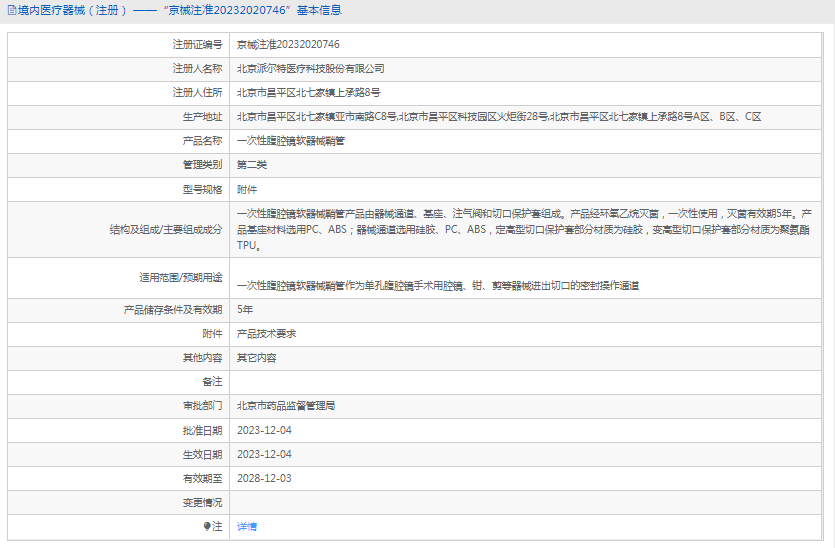Click the 注册人名称 label
The height and width of the screenshot is (548, 835).
tap(198, 69)
